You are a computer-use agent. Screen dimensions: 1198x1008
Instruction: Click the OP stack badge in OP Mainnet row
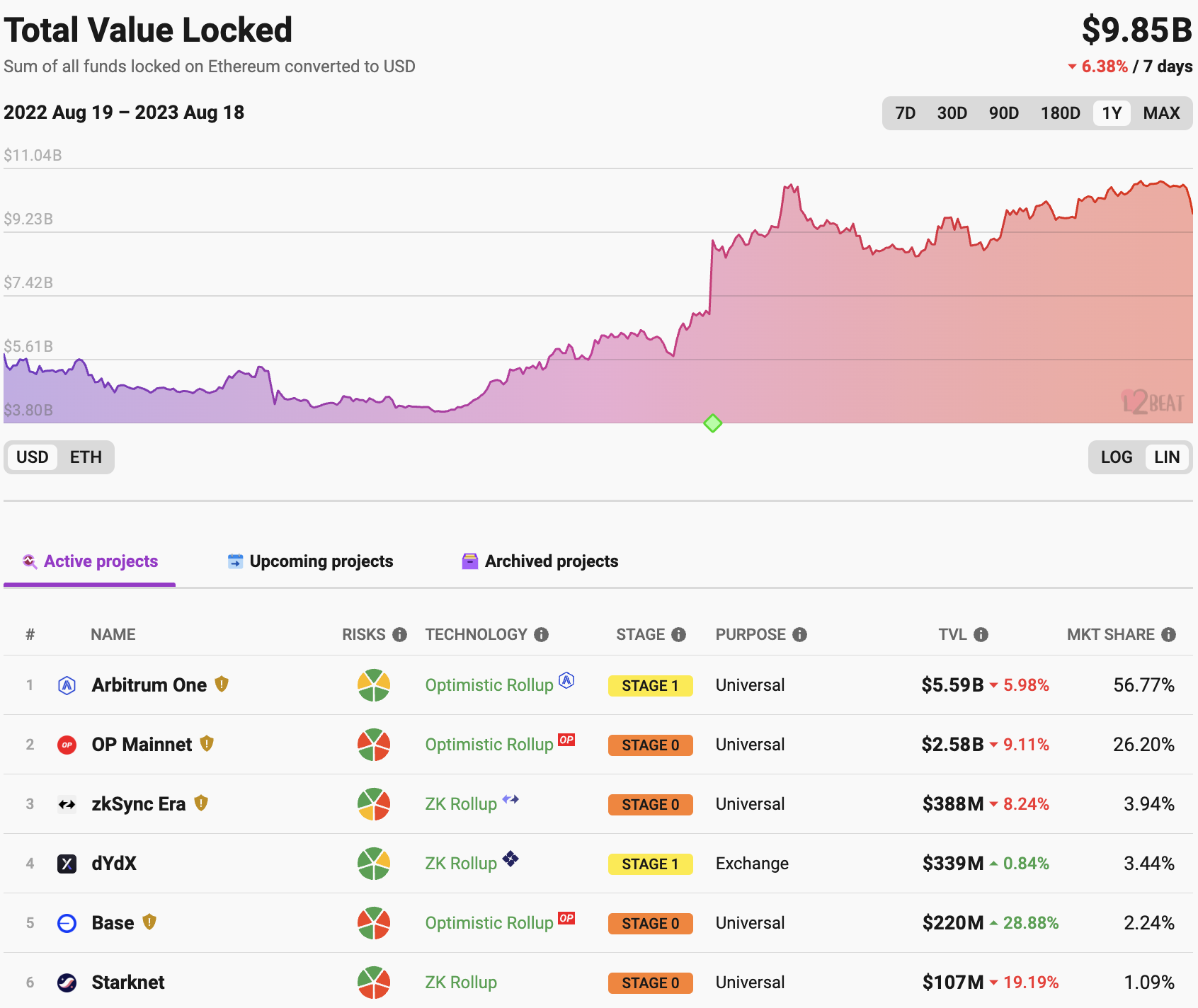[566, 740]
